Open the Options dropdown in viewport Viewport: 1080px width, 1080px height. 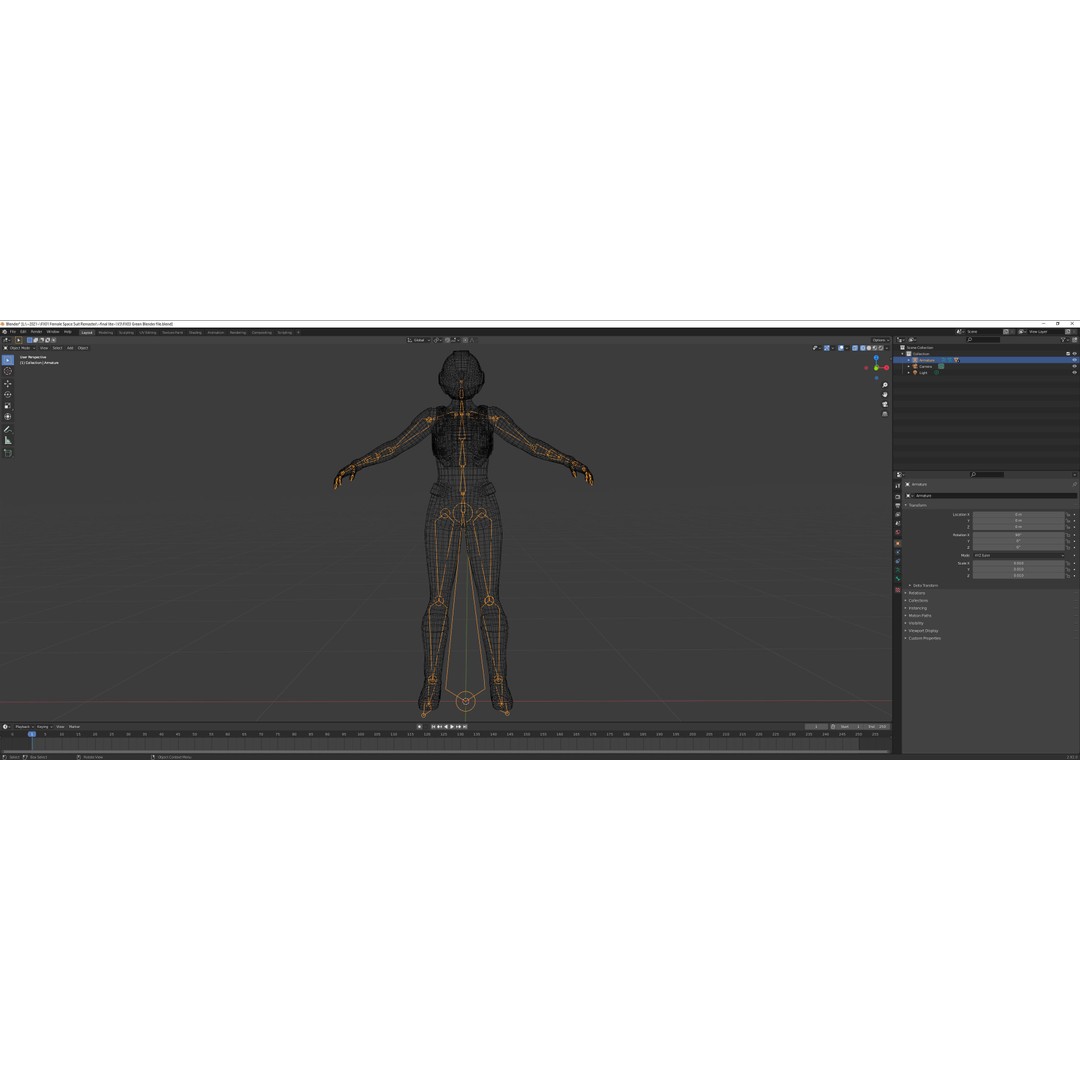point(881,340)
